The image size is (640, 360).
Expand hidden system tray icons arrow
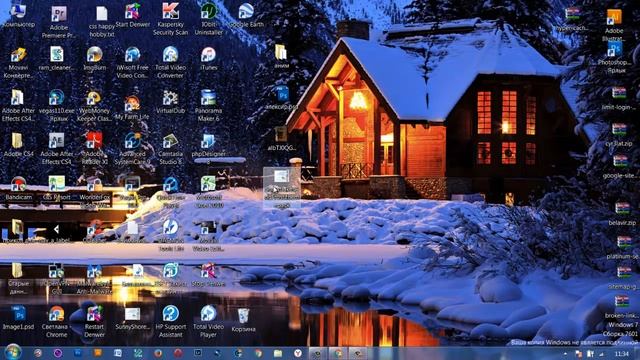pyautogui.click(x=565, y=354)
